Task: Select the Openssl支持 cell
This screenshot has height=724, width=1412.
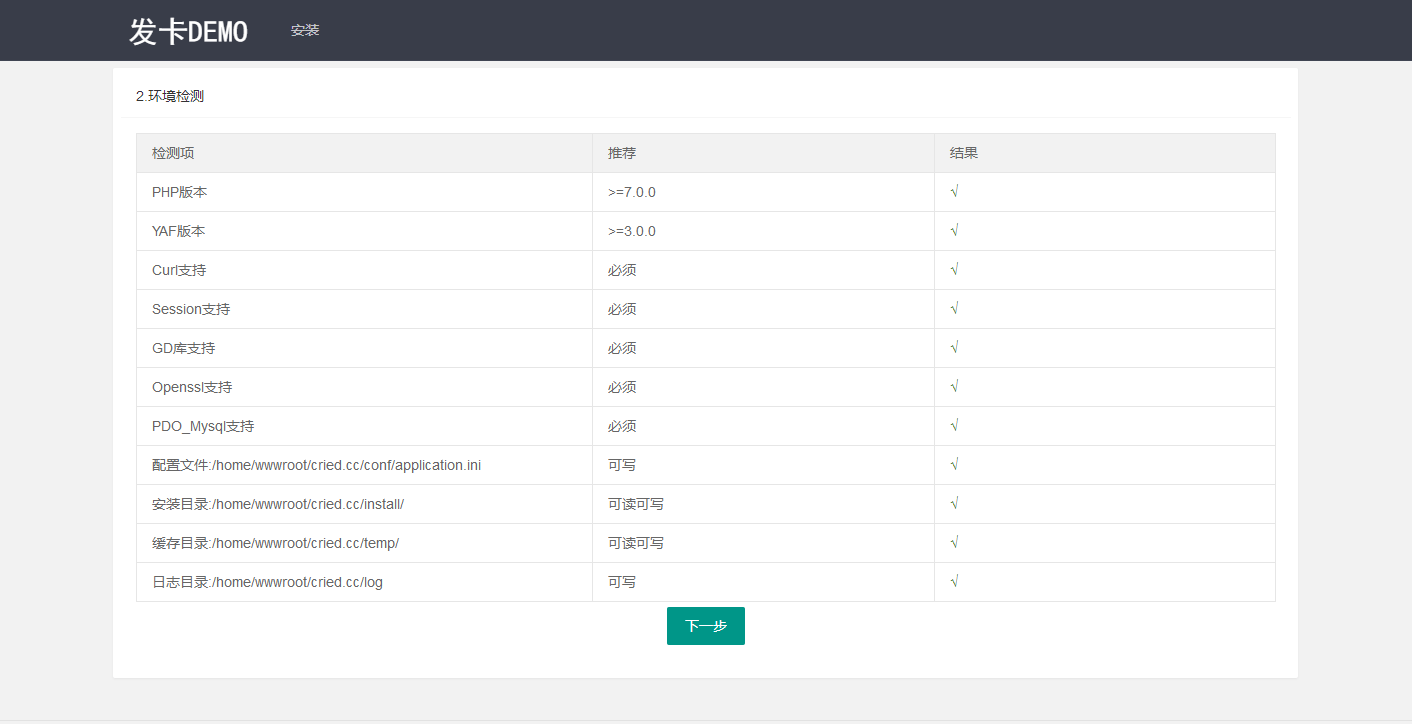Action: coord(364,387)
